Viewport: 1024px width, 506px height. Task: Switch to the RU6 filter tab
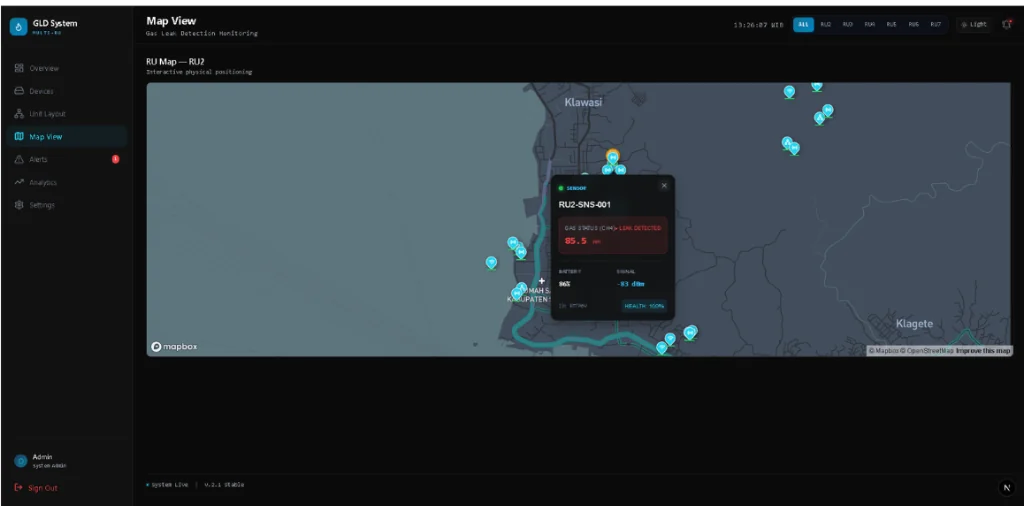(914, 24)
